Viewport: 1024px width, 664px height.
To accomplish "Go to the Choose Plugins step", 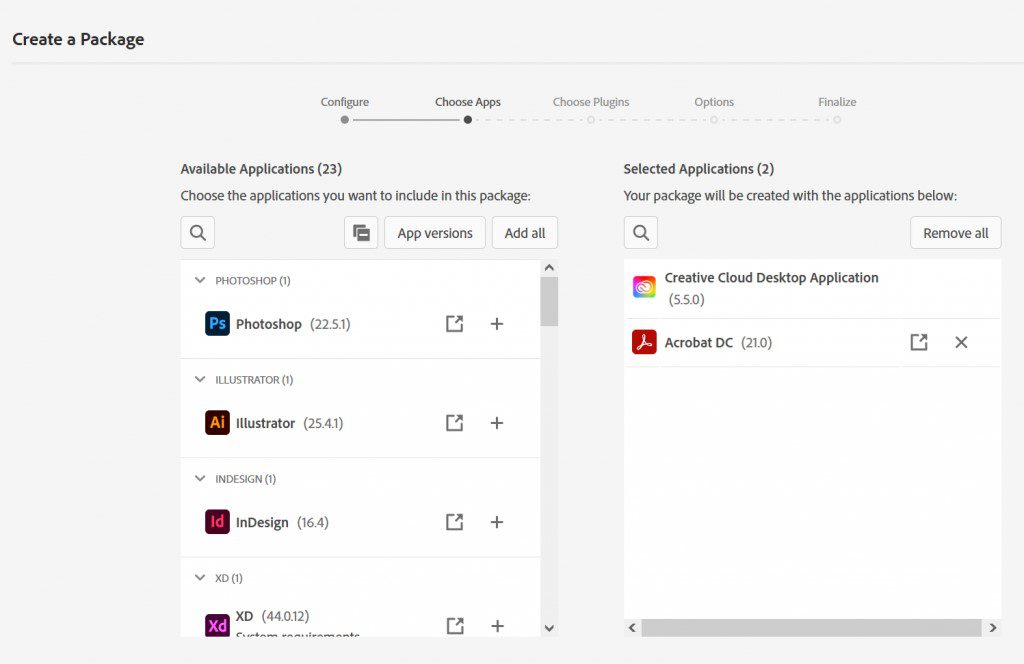I will click(x=591, y=101).
